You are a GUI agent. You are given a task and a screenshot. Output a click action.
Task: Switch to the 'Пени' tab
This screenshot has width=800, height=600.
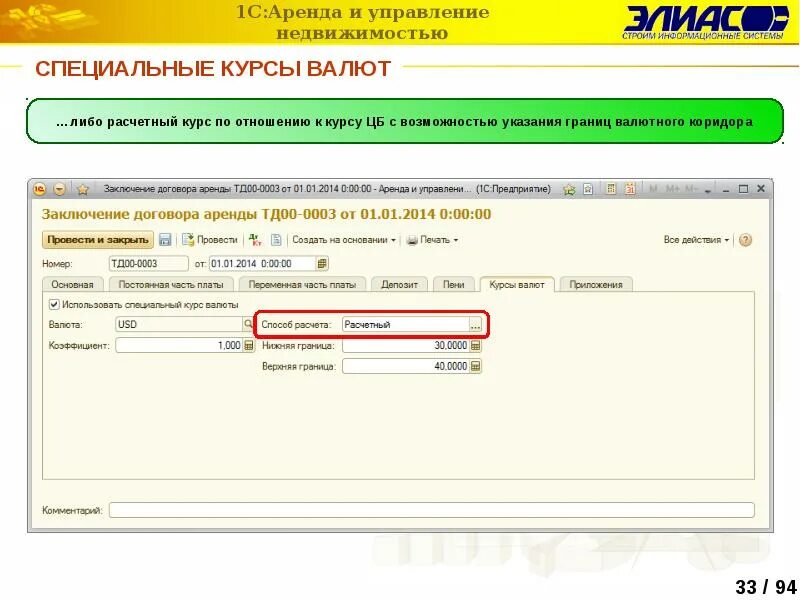454,284
